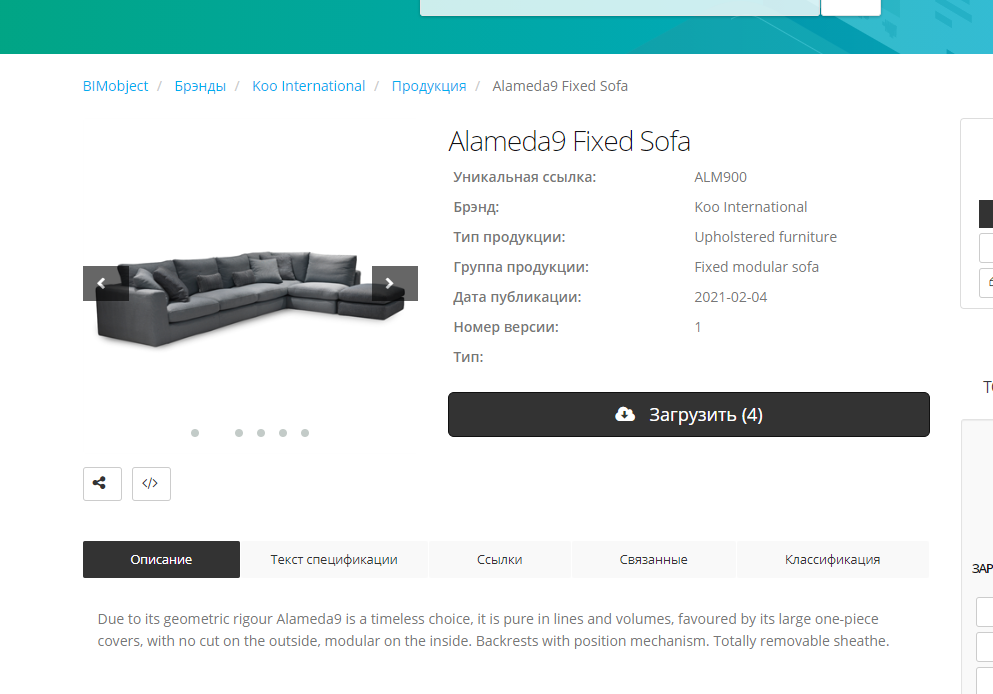Switch to Текст спецификации tab

coord(334,559)
